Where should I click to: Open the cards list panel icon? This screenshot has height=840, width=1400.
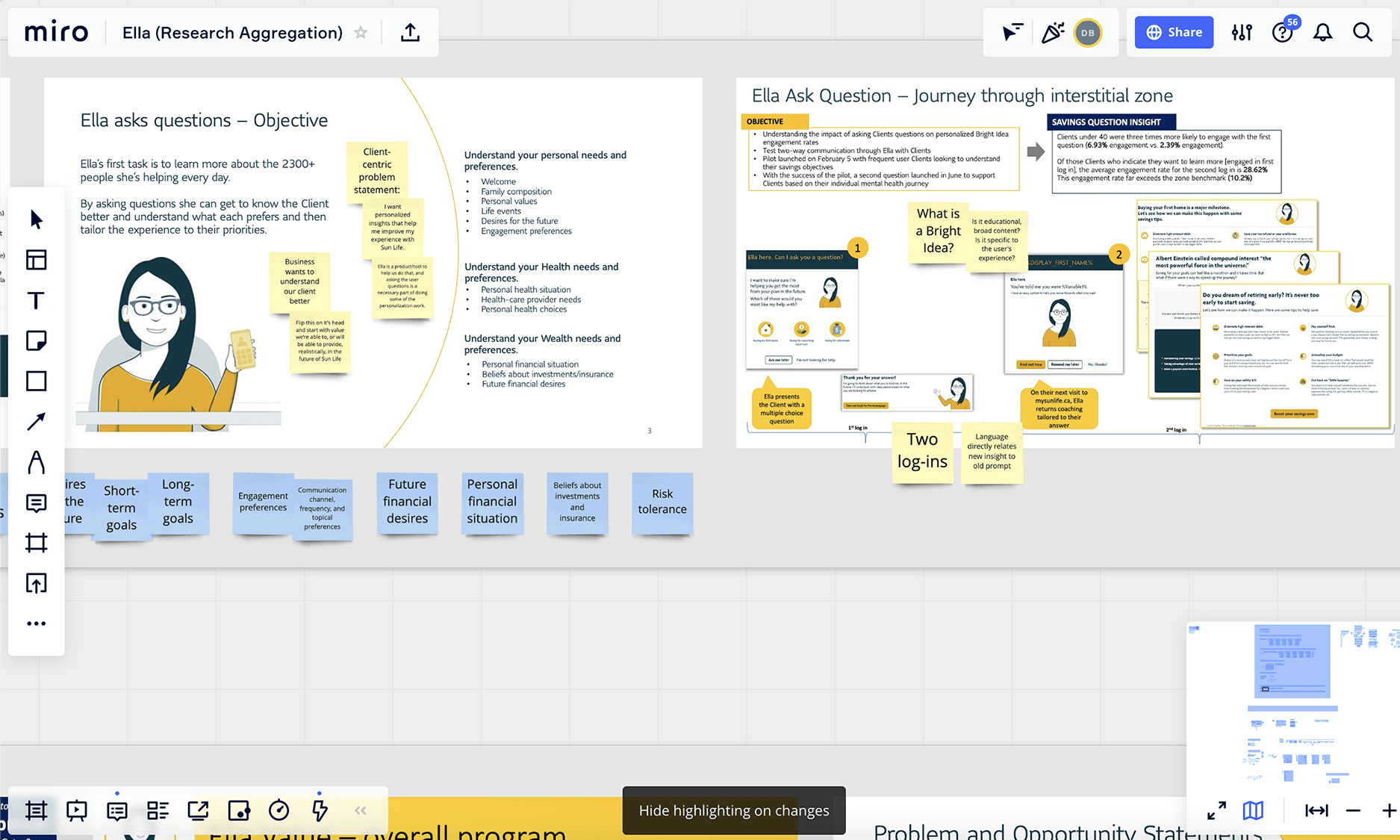(158, 810)
